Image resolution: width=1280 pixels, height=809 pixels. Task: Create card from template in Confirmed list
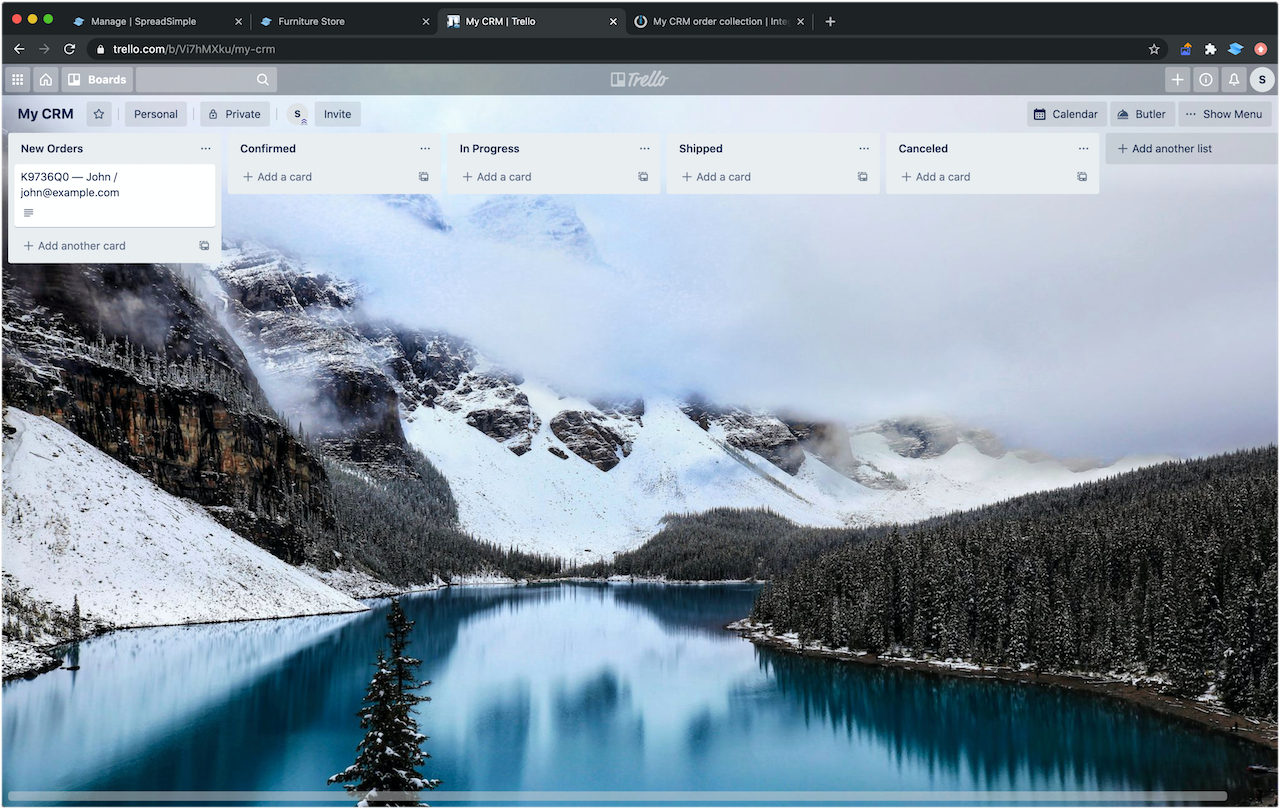(x=423, y=176)
